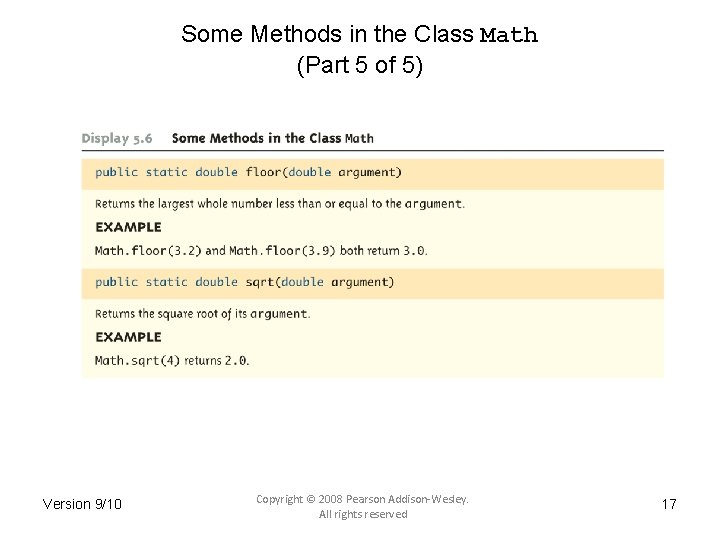Click "both return 3.0" text
This screenshot has width=720, height=540.
[383, 250]
